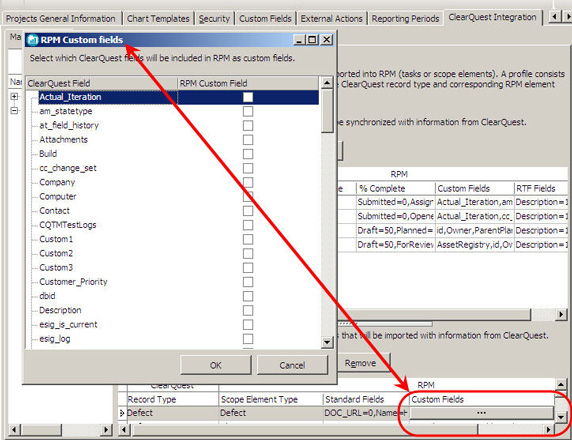Tick the Custom1 checkbox

[248, 239]
